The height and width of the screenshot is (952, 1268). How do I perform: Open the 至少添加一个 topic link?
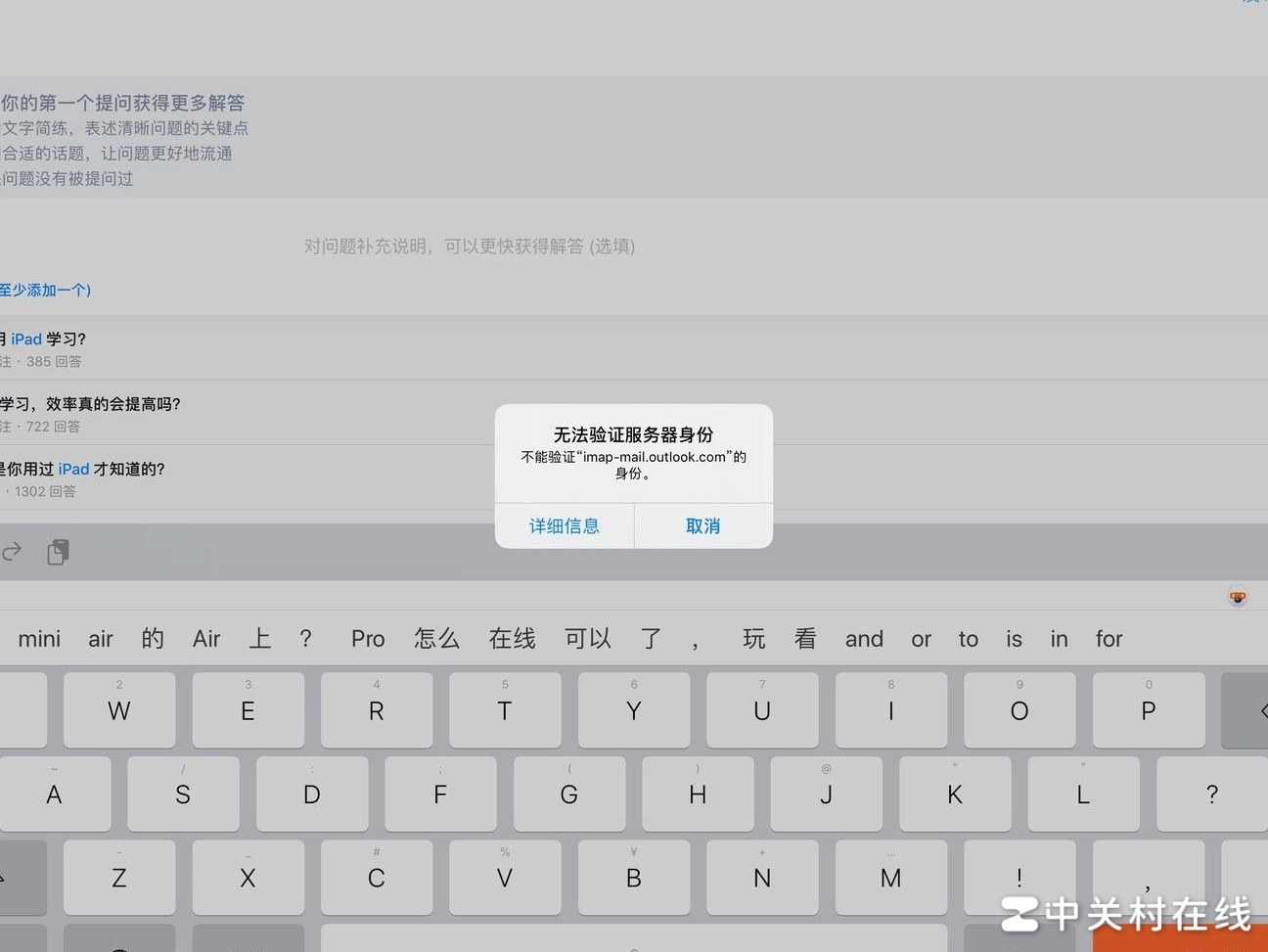(x=45, y=290)
